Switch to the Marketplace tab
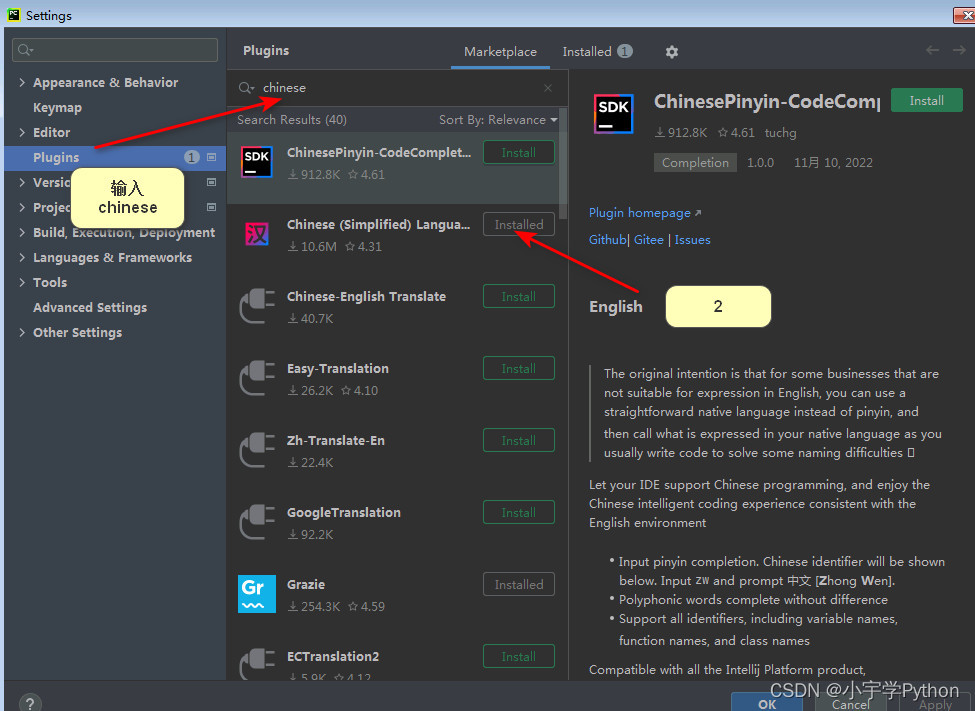Image resolution: width=975 pixels, height=711 pixels. click(500, 52)
